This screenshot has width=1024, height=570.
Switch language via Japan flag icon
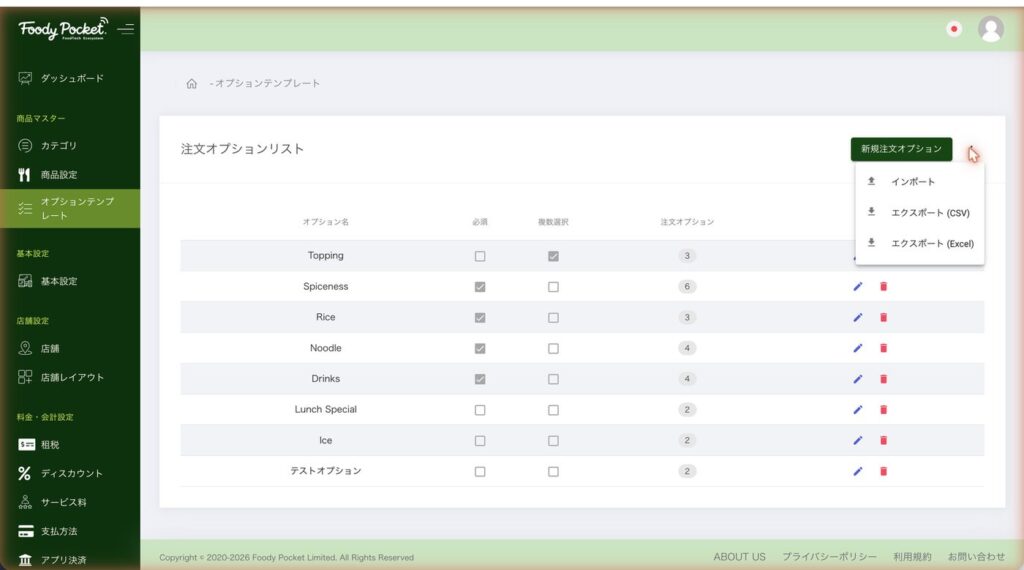click(x=954, y=29)
